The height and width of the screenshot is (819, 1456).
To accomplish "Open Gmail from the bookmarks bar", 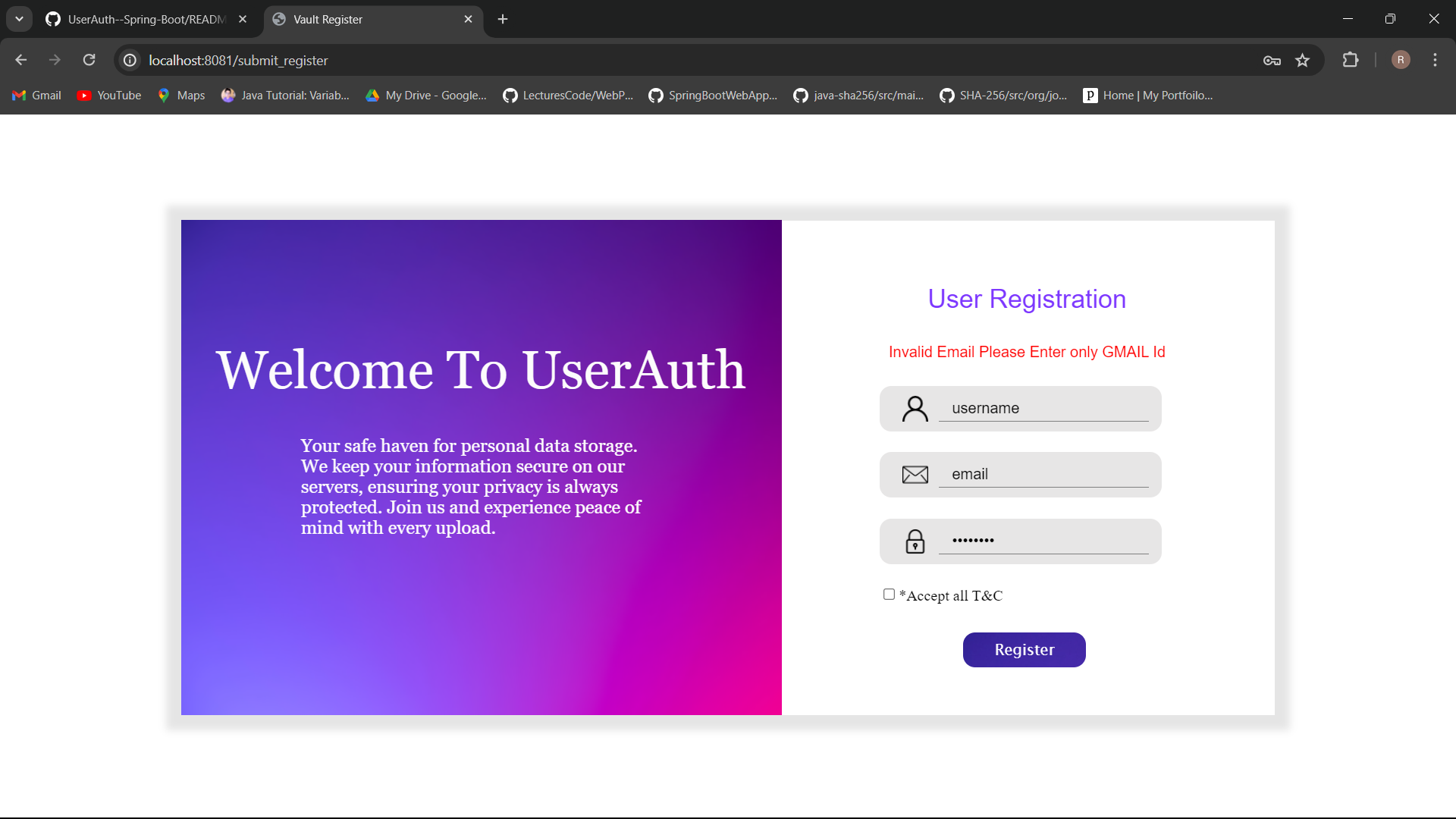I will [36, 95].
